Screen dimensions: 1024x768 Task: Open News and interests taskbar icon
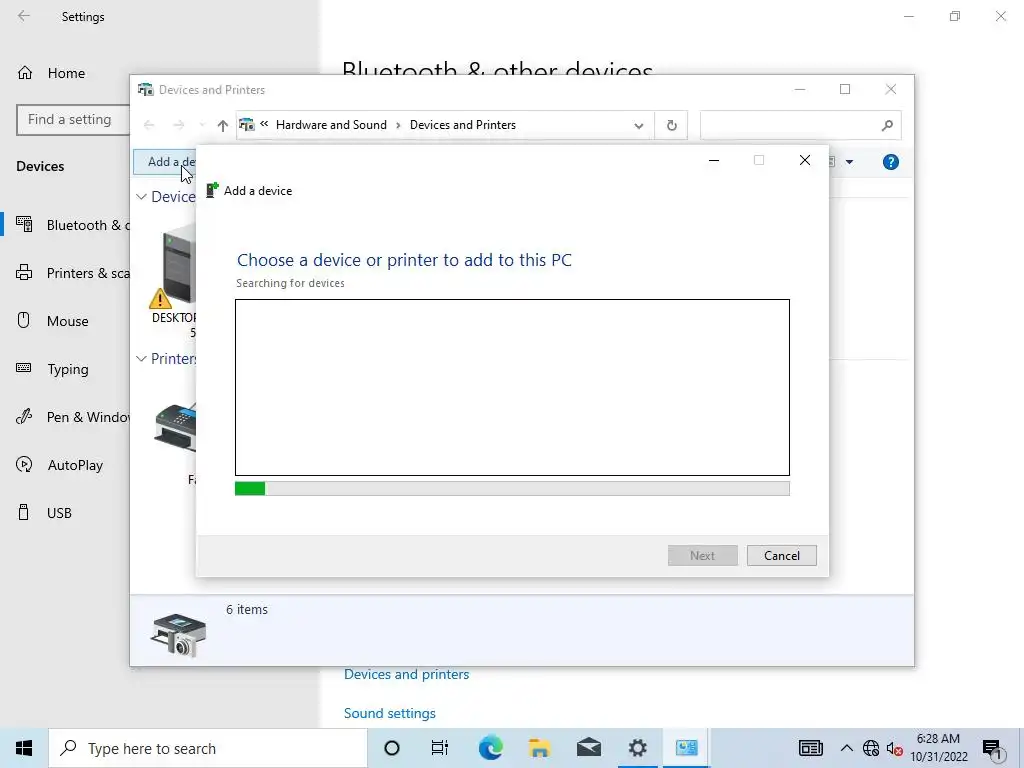pyautogui.click(x=810, y=748)
